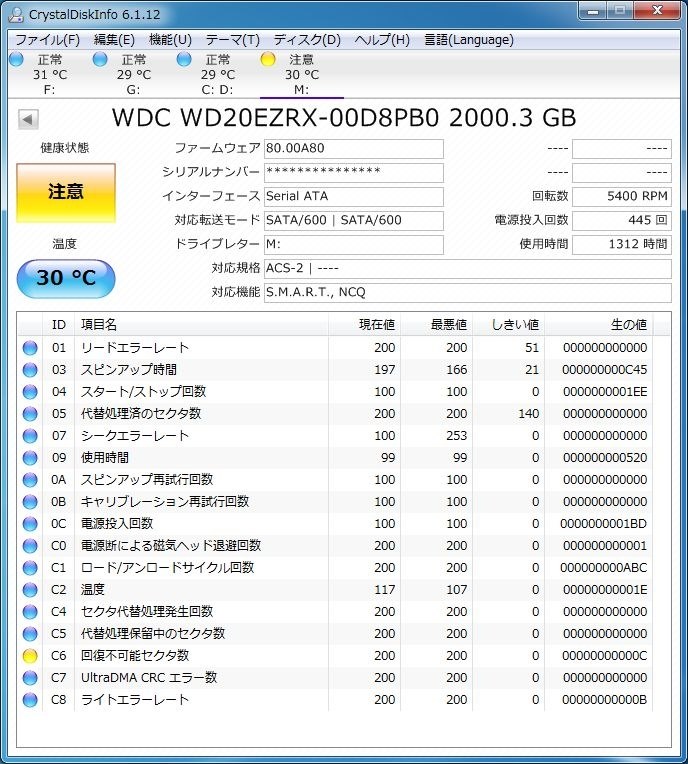The height and width of the screenshot is (764, 688).
Task: Click status icon for シークエラーレート row
Action: point(30,436)
